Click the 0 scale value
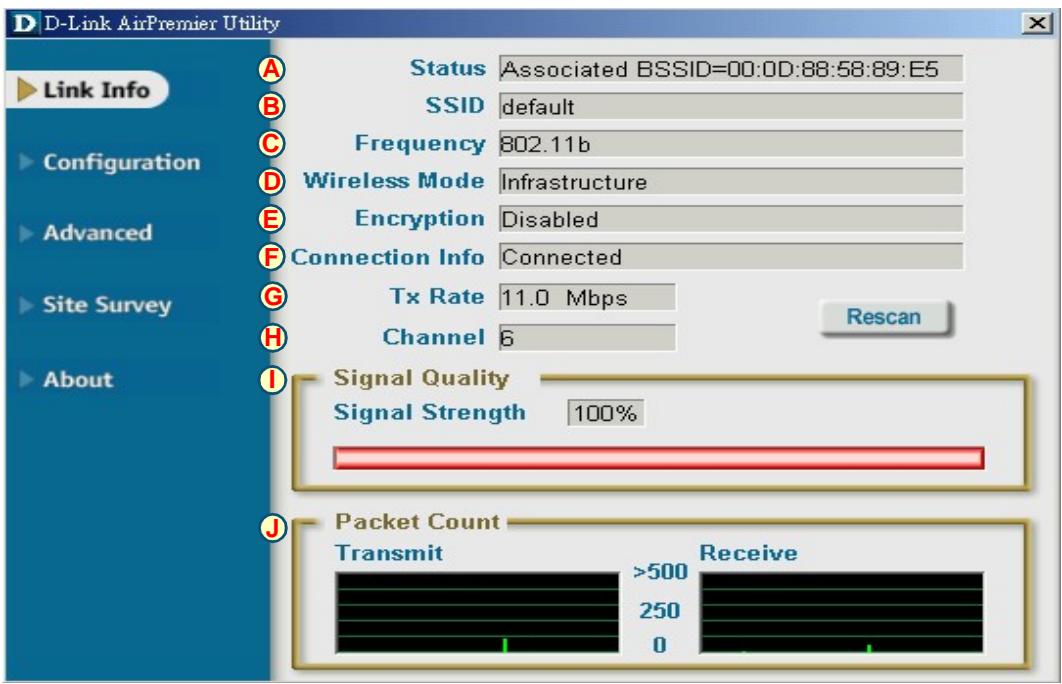This screenshot has height=684, width=1062. 660,645
